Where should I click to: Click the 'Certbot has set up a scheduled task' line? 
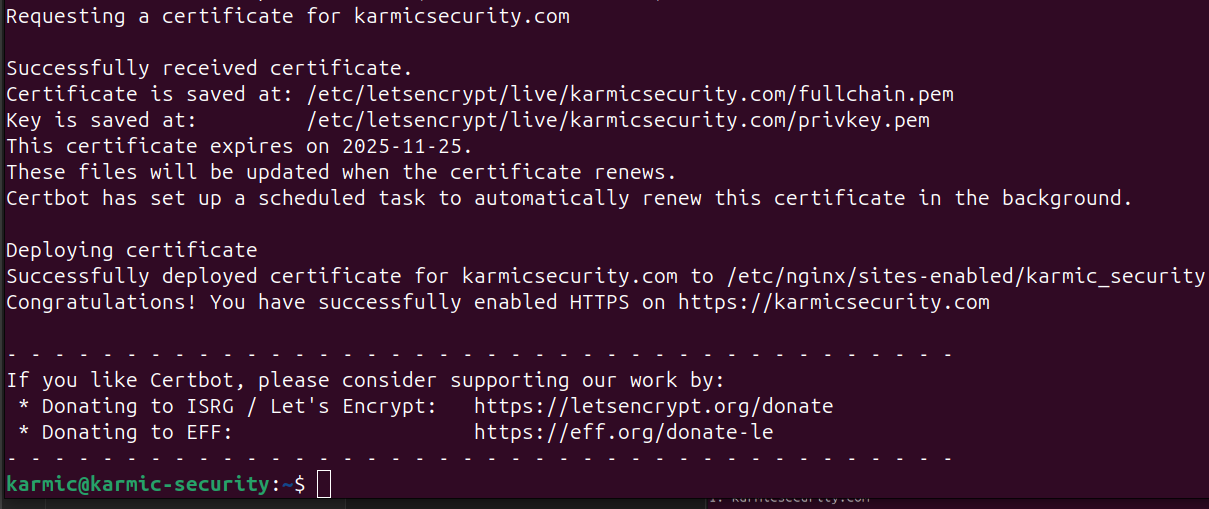pos(569,198)
